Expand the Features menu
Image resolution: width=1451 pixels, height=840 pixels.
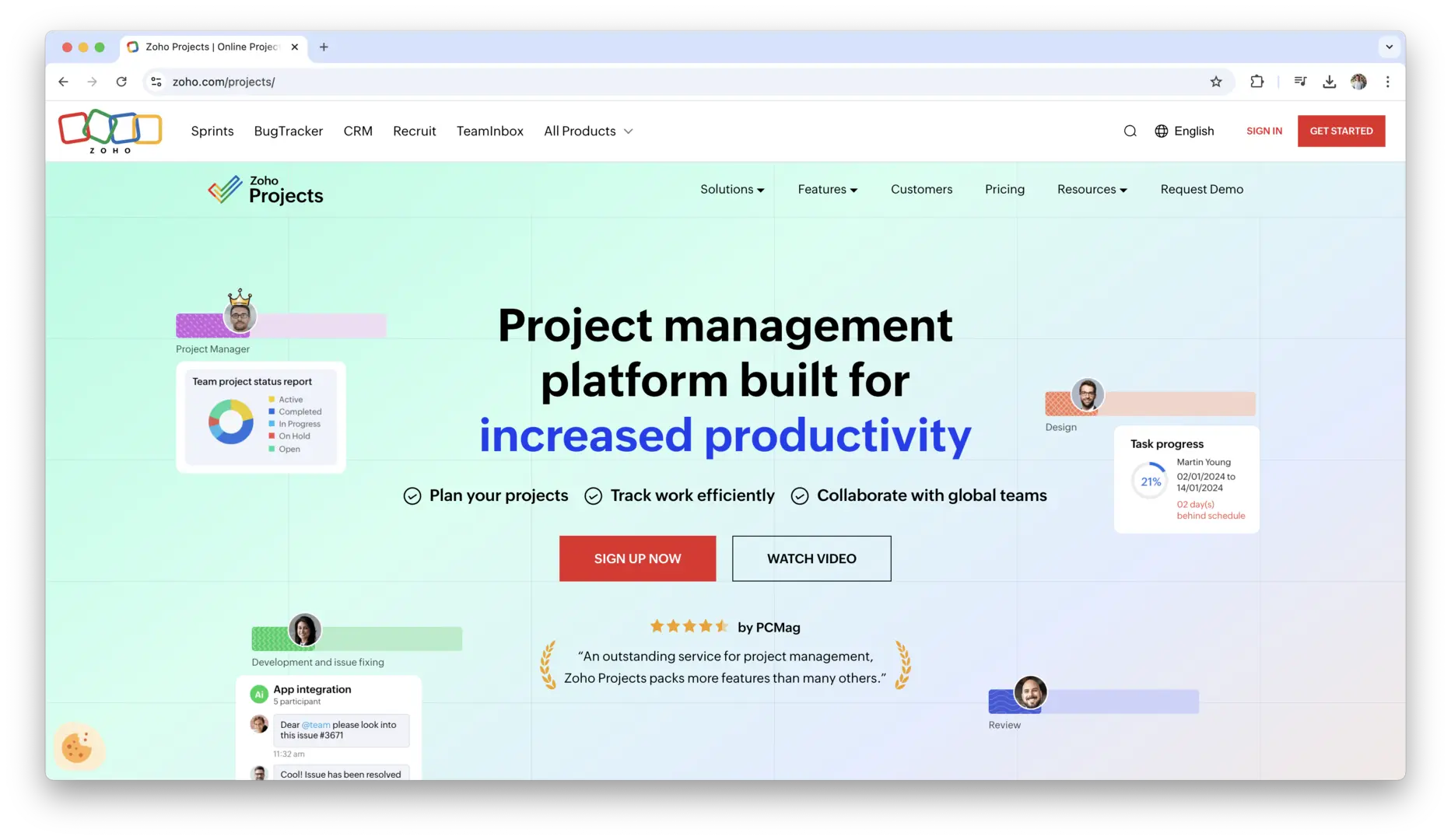point(827,189)
